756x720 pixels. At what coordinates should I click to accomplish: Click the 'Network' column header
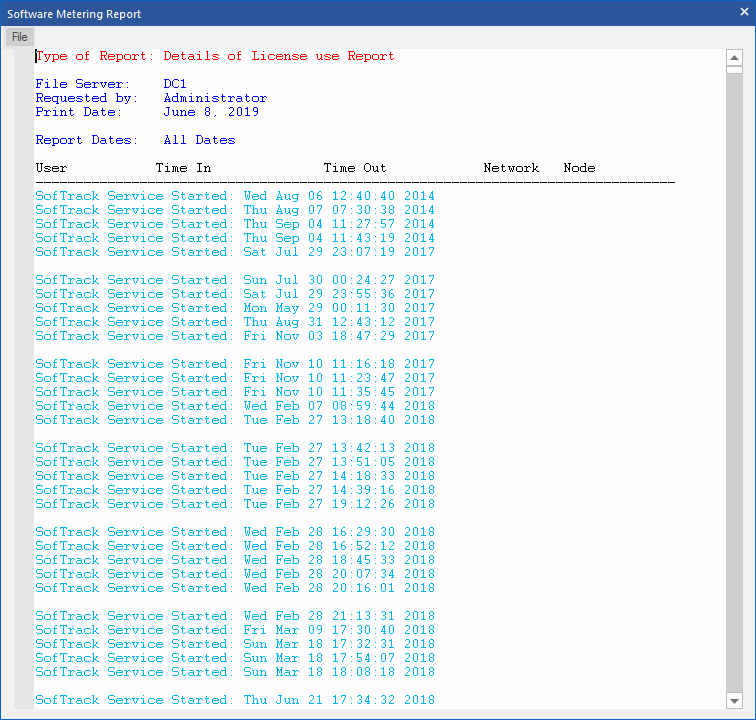[x=511, y=168]
